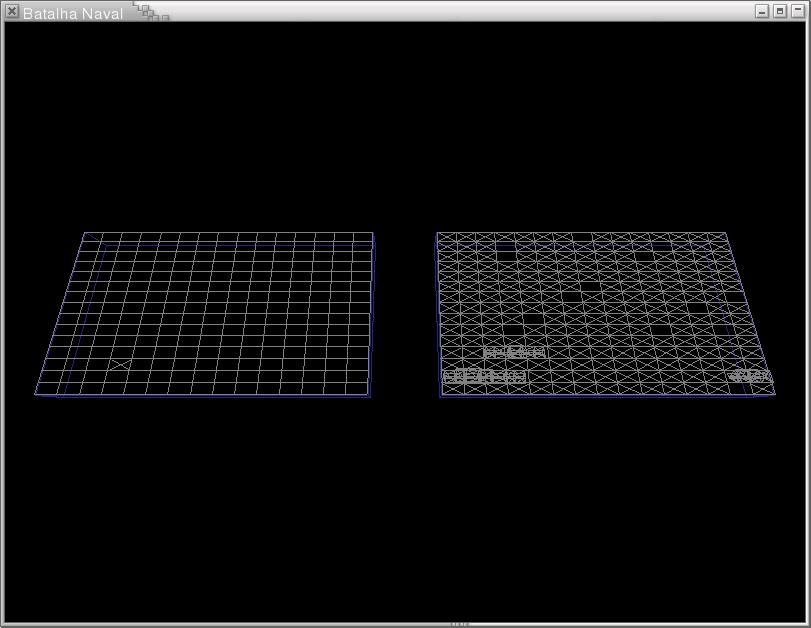Select the ship in the right grid's bottom-left corner

(x=485, y=377)
